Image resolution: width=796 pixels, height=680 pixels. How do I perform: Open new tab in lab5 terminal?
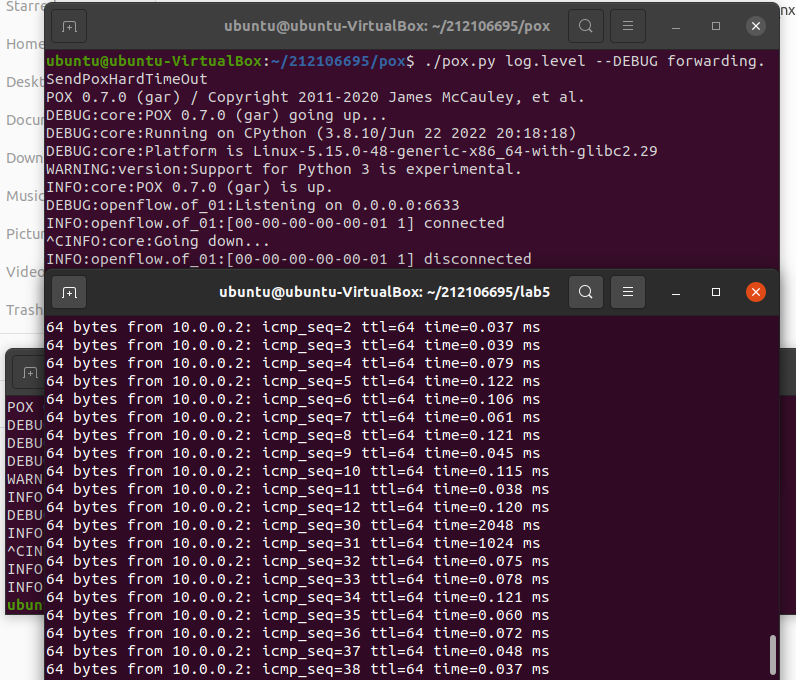tap(69, 292)
